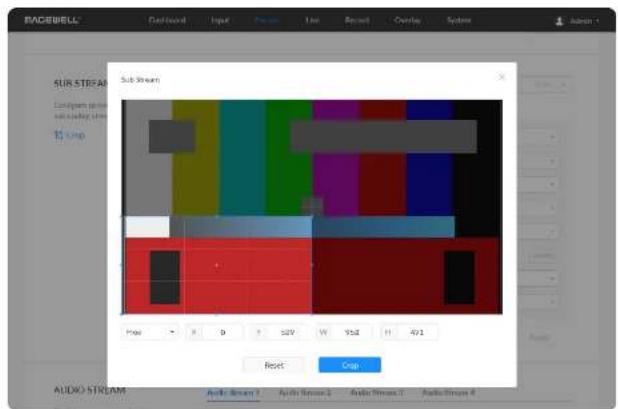Screen dimensions: 618x409
Task: Open the Record menu item
Action: [357, 20]
